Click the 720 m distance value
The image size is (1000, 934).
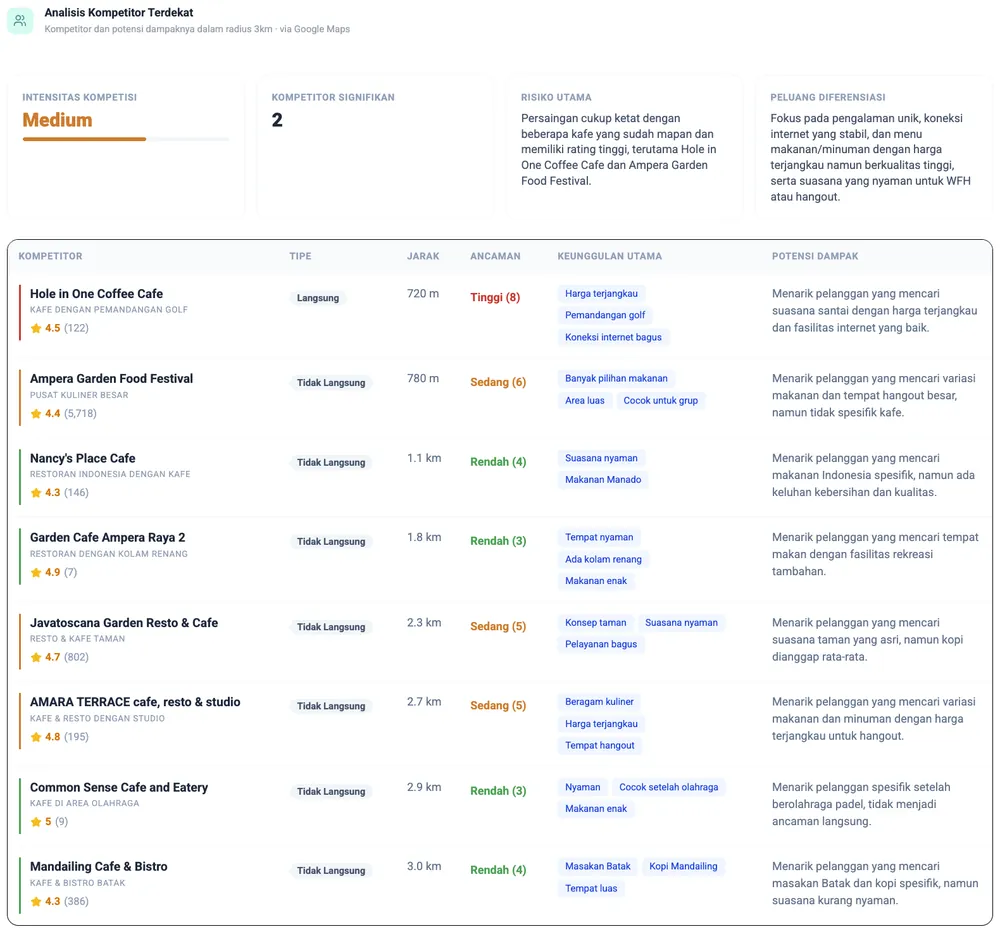click(x=423, y=294)
